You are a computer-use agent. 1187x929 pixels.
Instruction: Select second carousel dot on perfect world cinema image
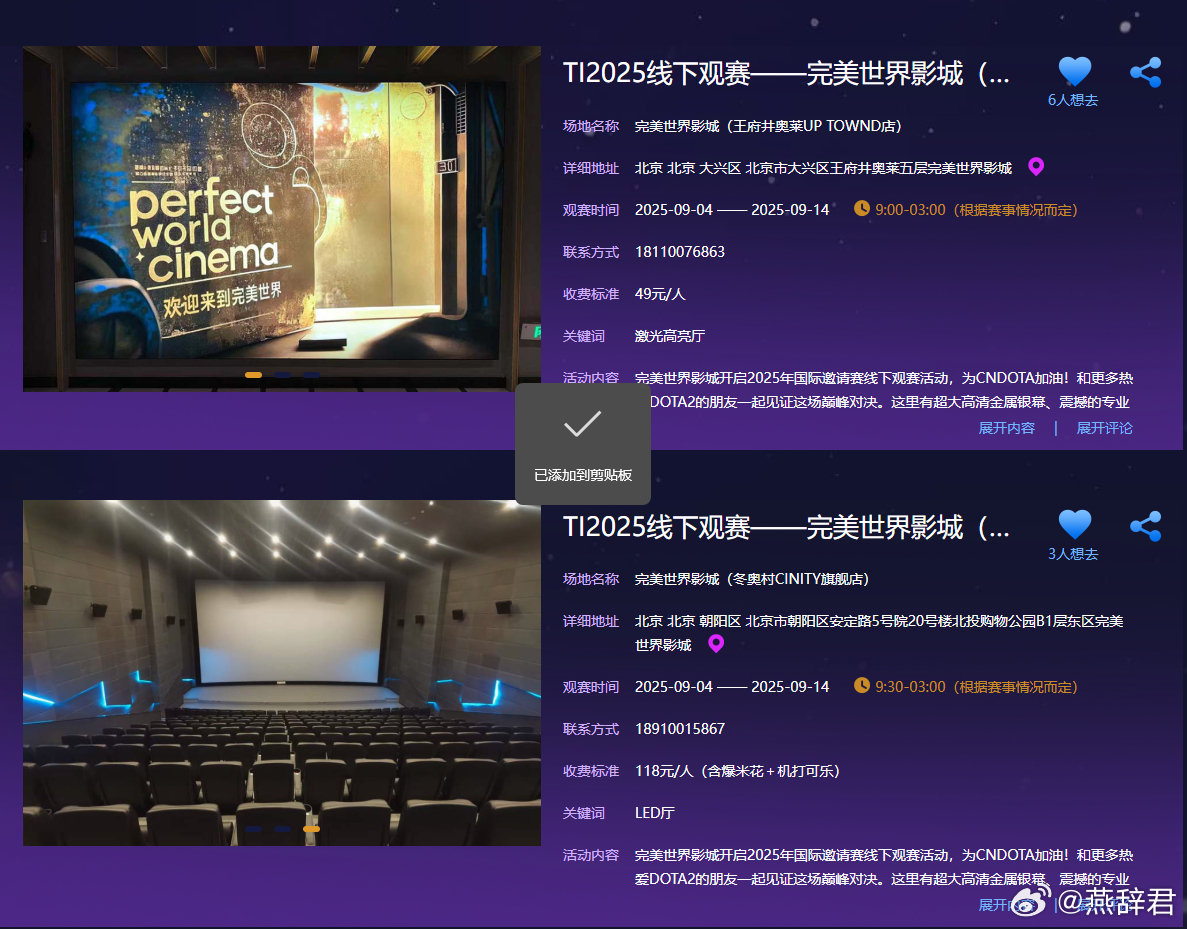point(282,375)
